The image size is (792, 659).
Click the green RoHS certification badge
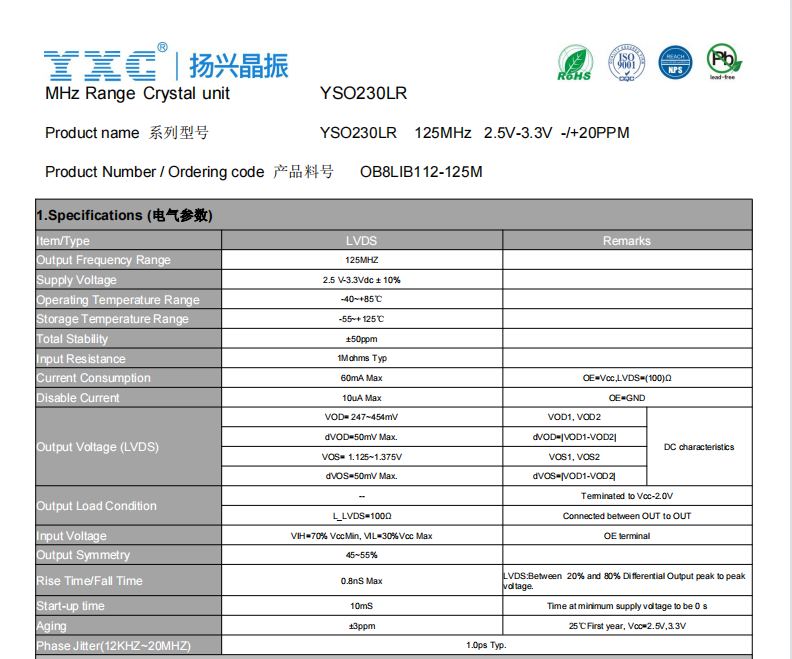point(574,62)
